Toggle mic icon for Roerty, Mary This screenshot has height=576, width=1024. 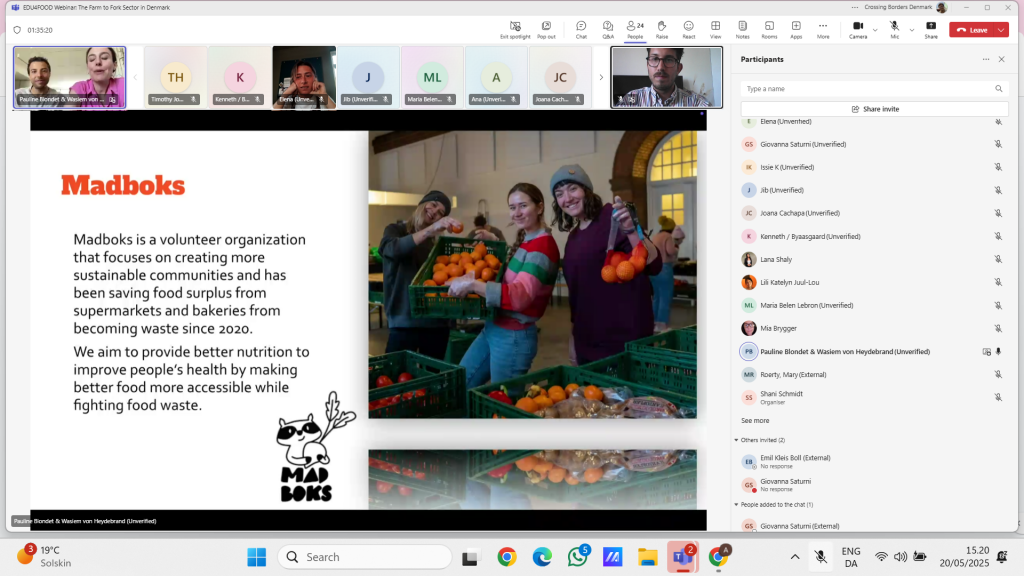tap(999, 374)
